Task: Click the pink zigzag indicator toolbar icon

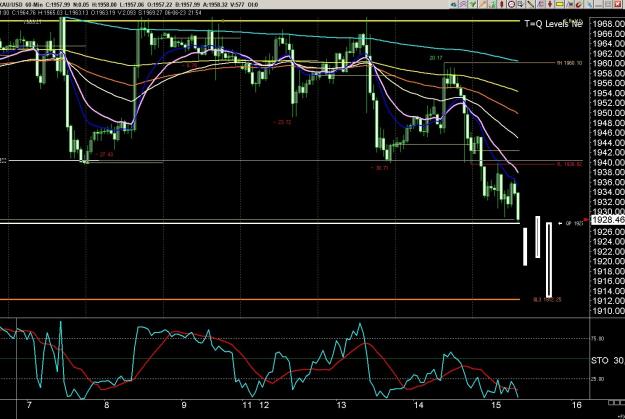Action: [x=463, y=4]
